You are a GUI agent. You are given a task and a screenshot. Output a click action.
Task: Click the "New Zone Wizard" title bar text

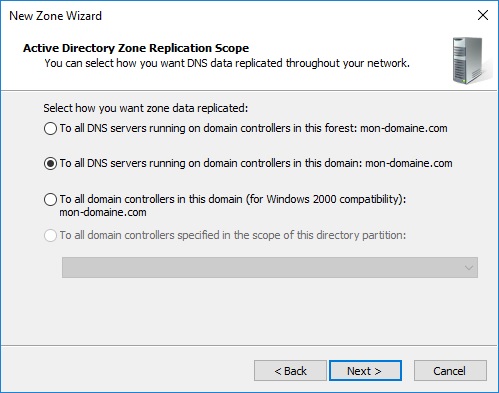point(55,16)
